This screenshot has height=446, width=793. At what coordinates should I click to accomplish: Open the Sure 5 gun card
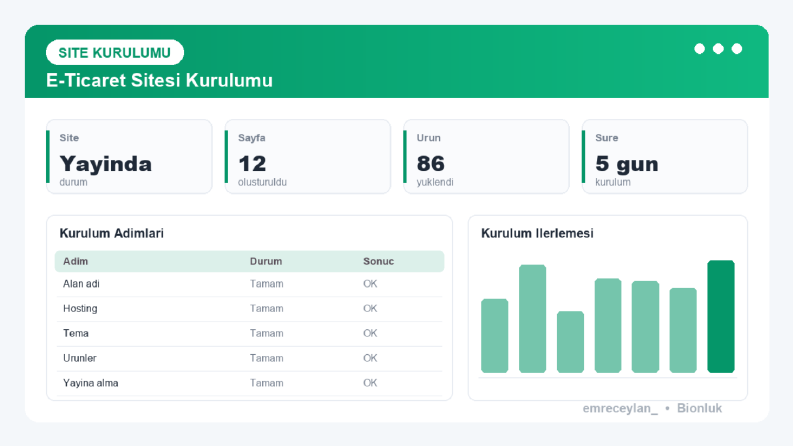point(665,157)
